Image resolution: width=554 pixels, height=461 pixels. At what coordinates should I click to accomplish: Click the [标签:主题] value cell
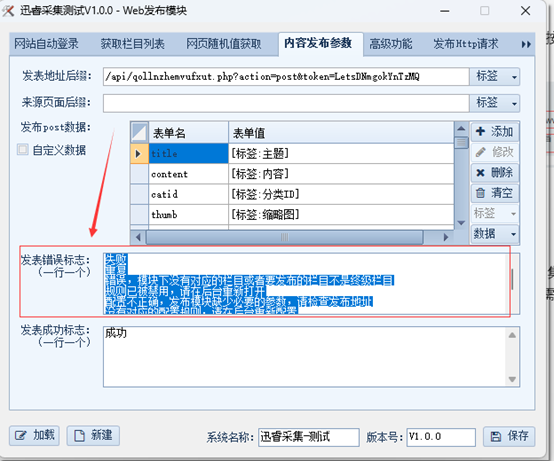341,154
